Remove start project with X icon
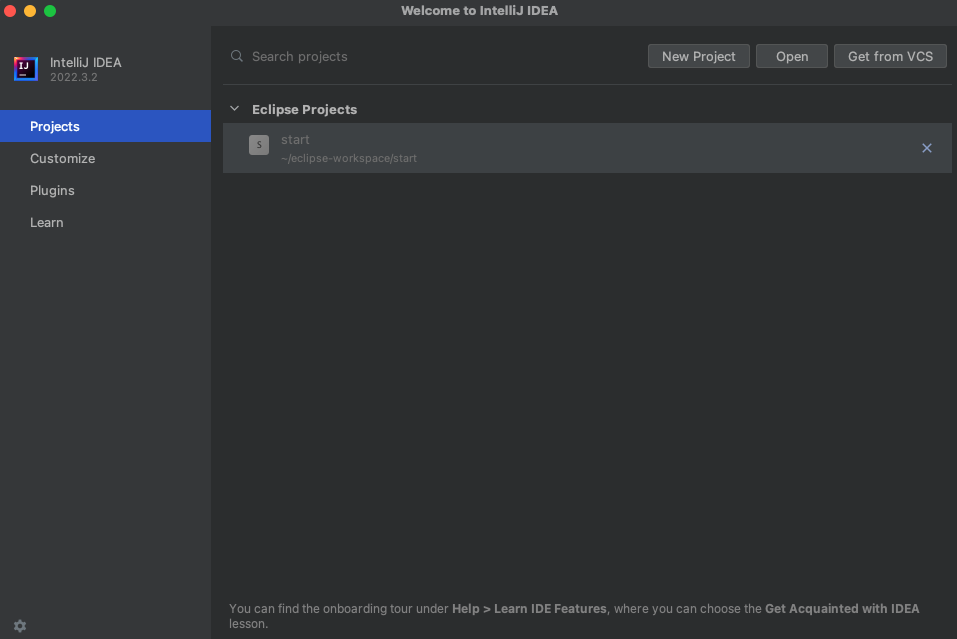 [x=926, y=148]
